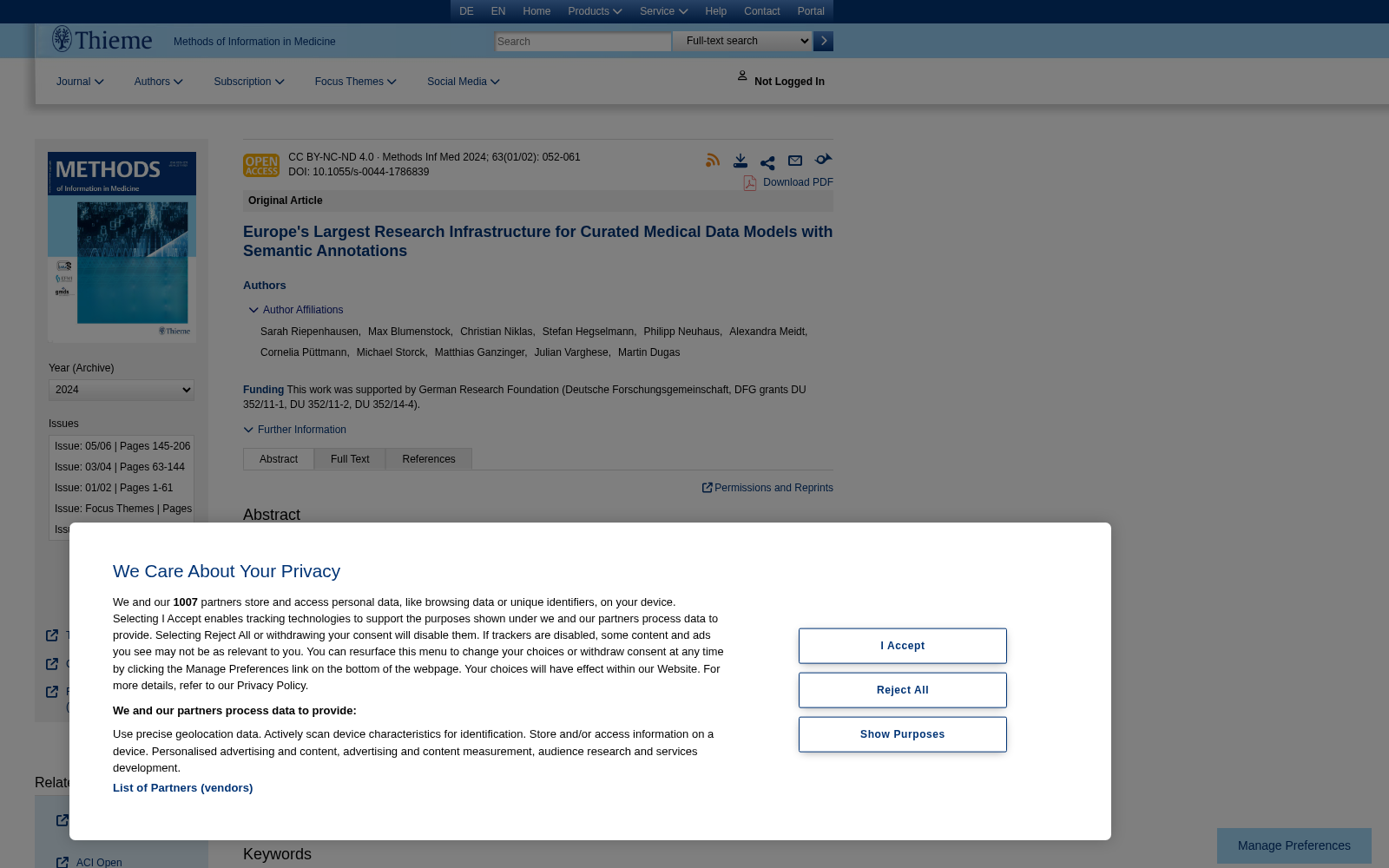Click the Not Logged In label

click(x=789, y=82)
